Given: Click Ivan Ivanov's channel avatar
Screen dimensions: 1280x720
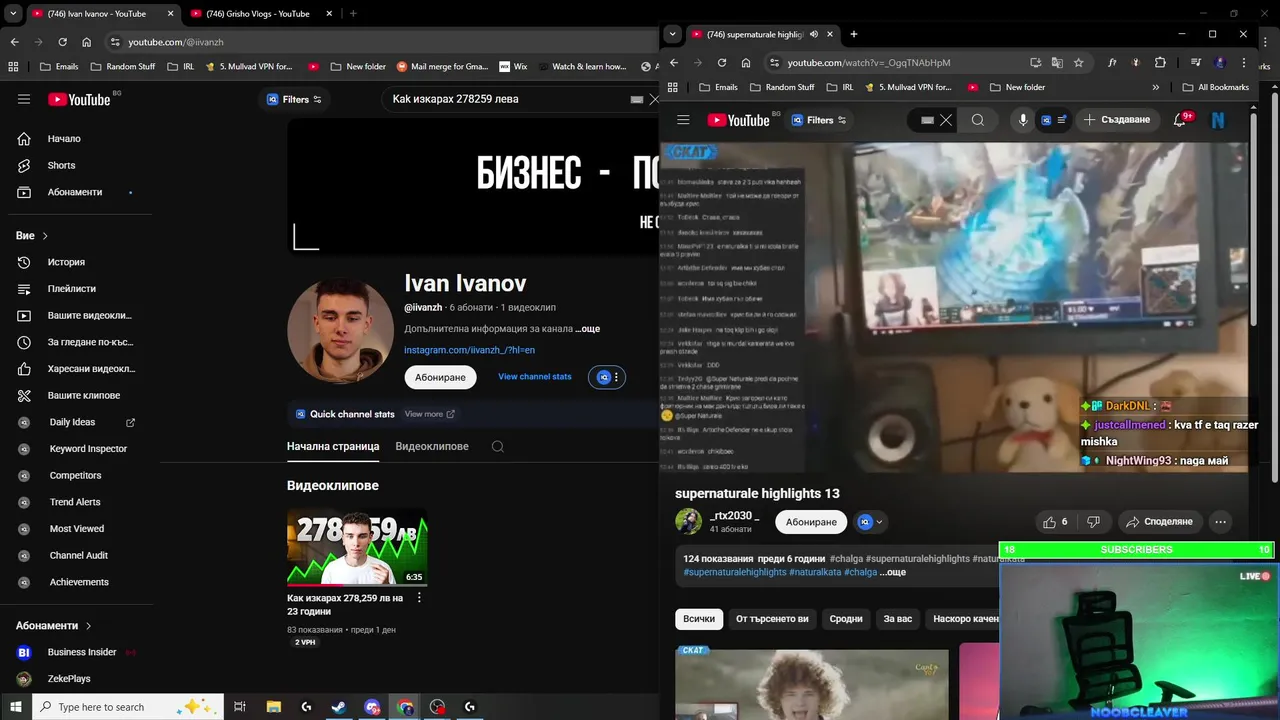Looking at the screenshot, I should point(340,331).
